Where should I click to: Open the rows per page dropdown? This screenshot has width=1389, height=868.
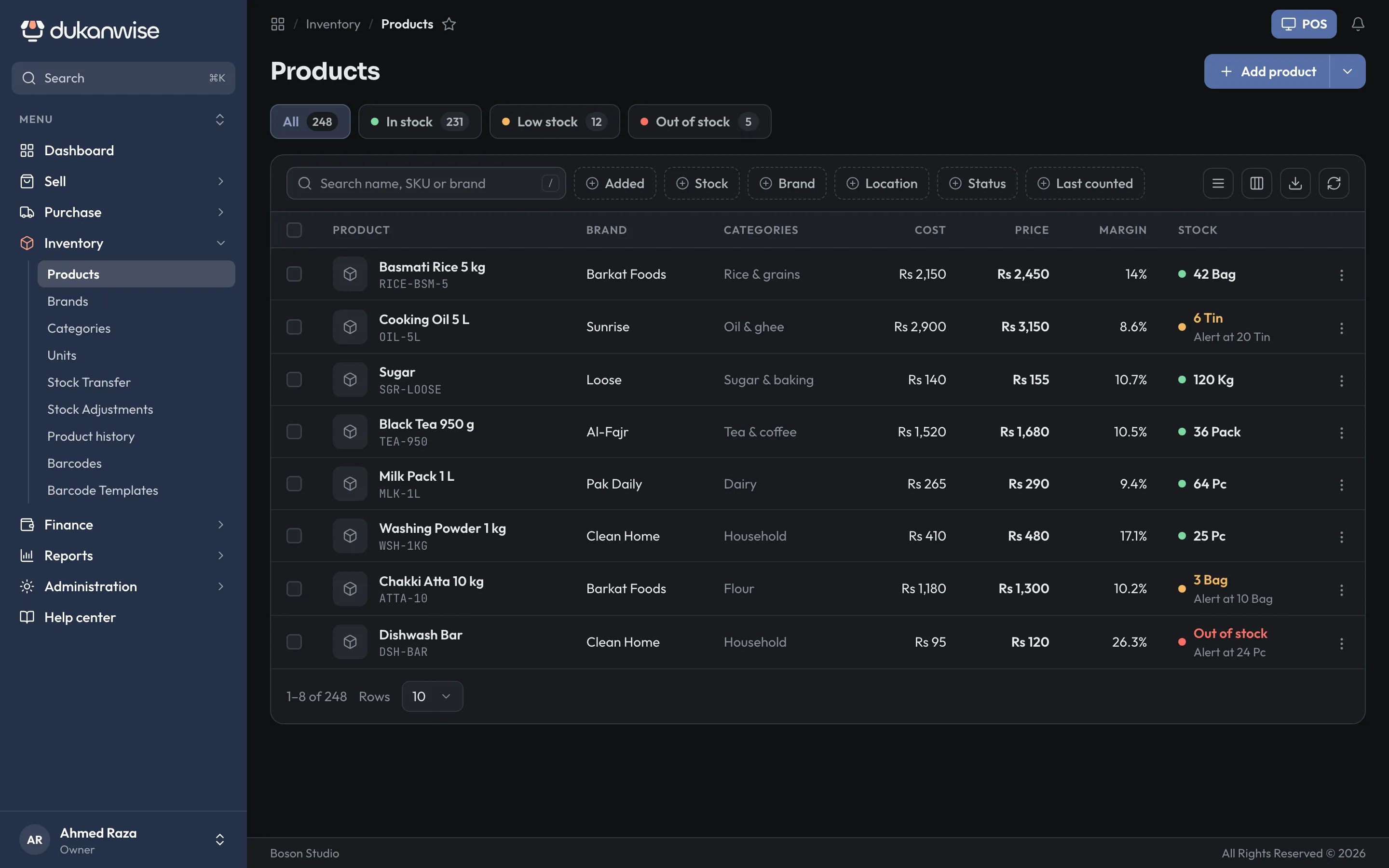(x=432, y=696)
